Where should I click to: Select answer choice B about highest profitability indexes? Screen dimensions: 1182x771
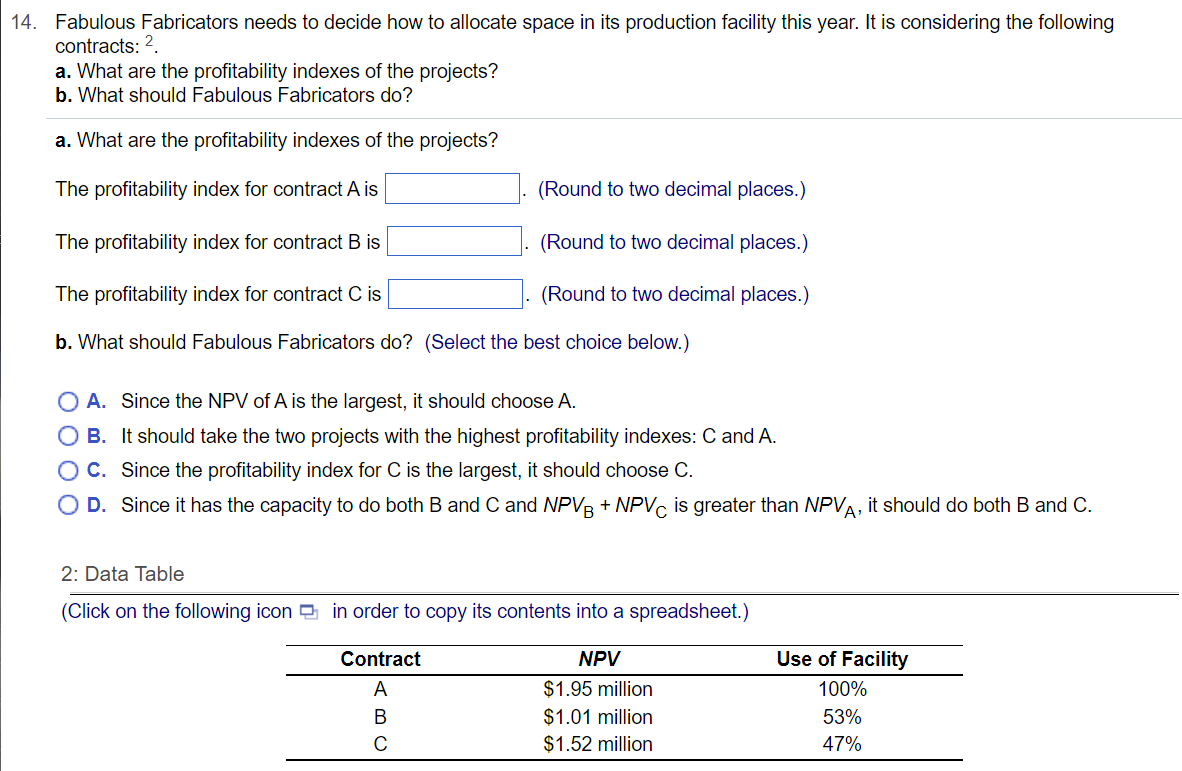(68, 435)
